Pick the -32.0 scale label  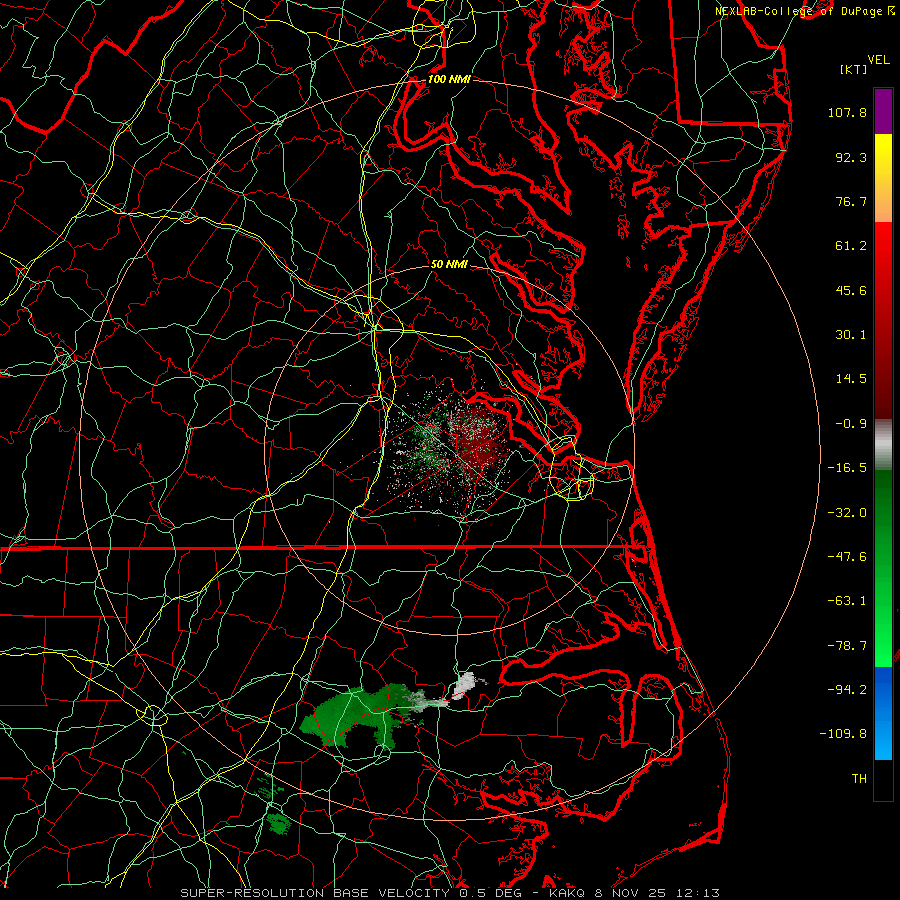[847, 513]
